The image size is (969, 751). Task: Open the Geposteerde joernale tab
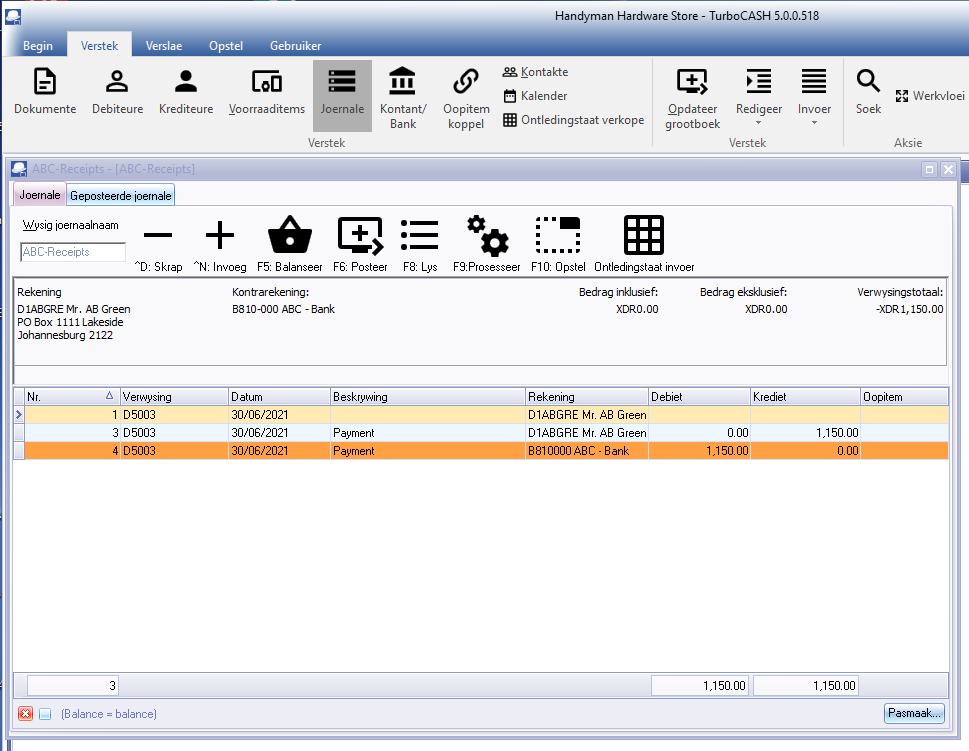tap(121, 195)
